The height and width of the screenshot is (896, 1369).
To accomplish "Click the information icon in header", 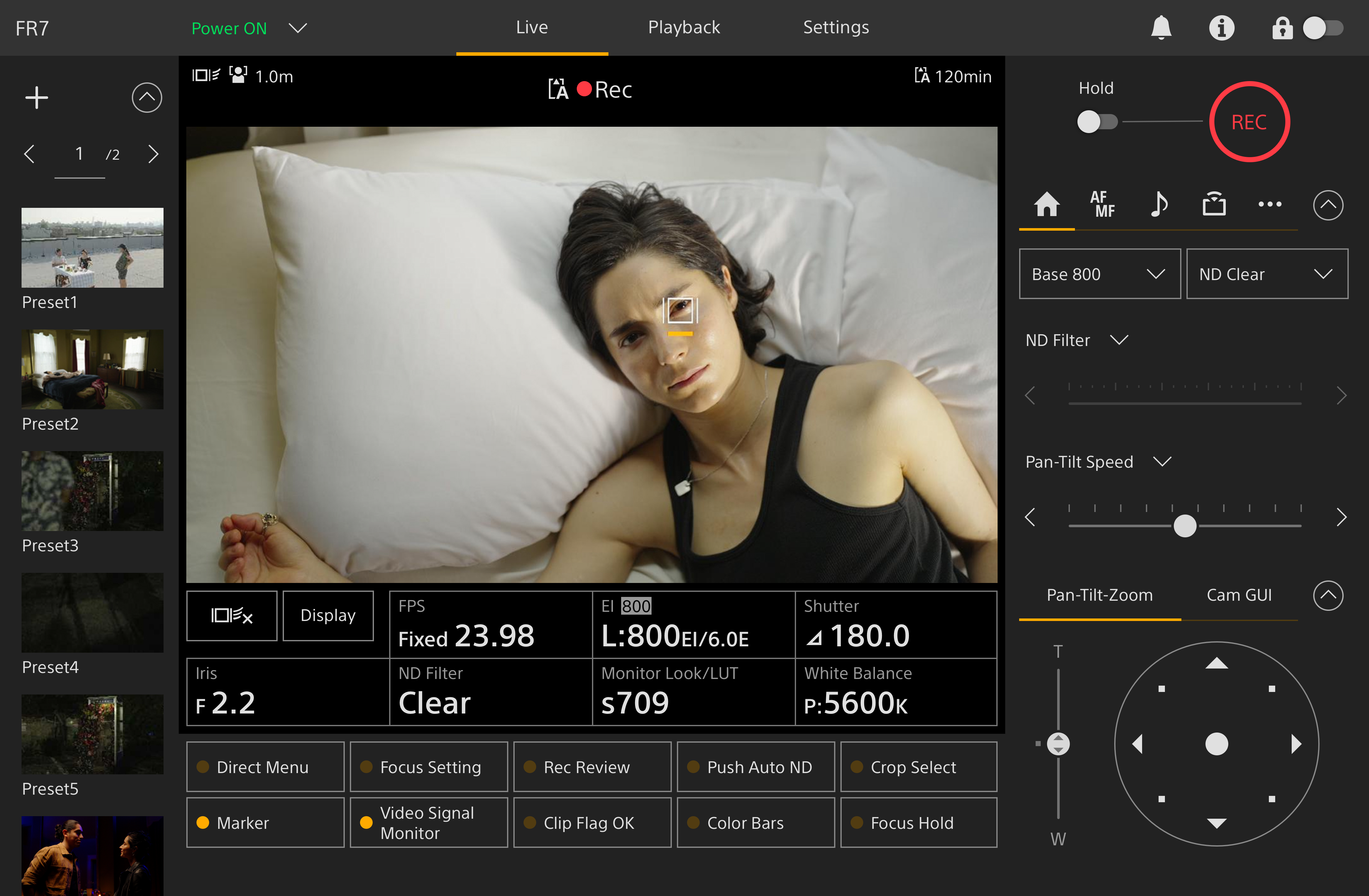I will 1221,28.
